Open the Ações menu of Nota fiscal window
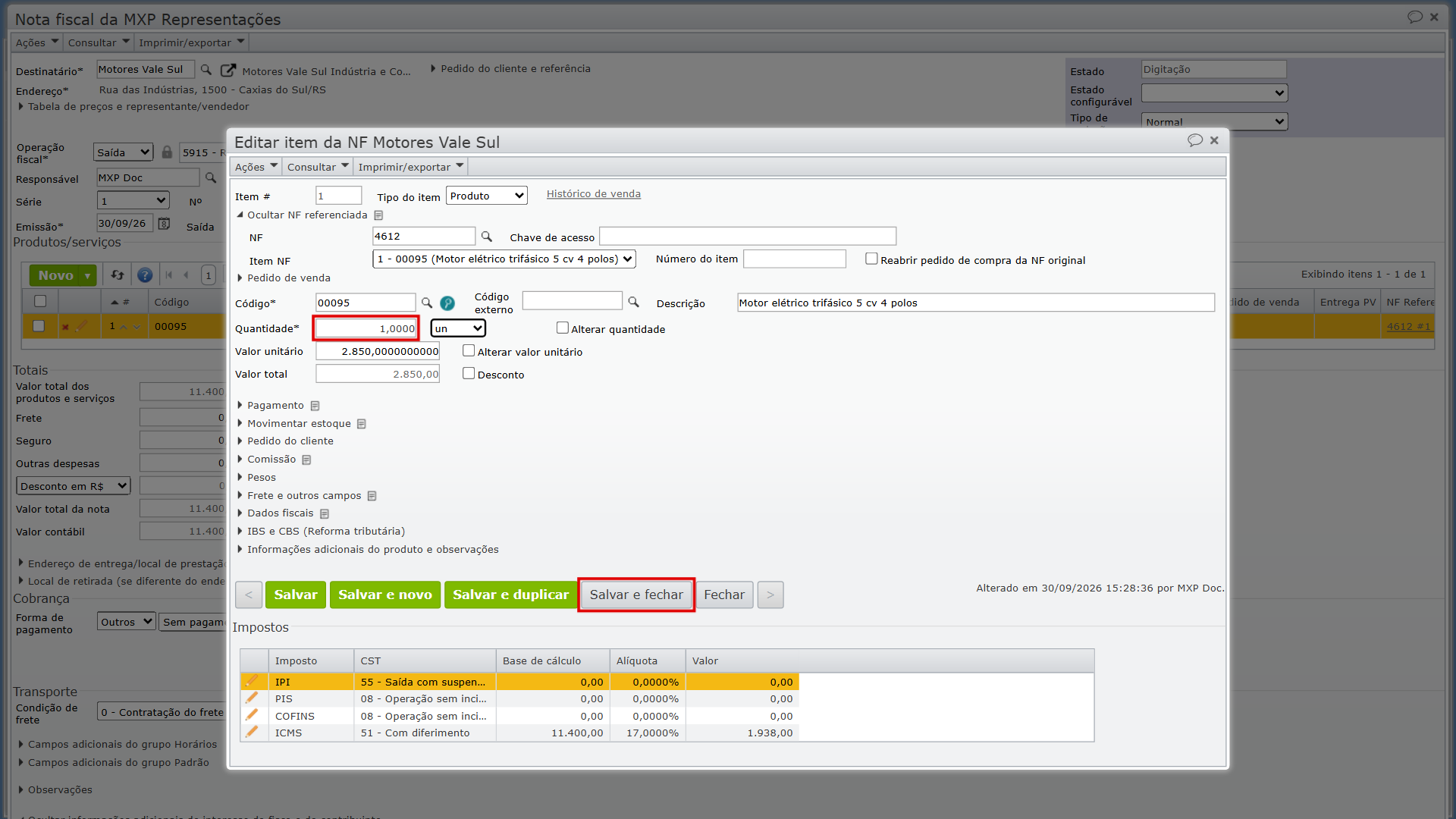The image size is (1456, 819). pyautogui.click(x=37, y=42)
